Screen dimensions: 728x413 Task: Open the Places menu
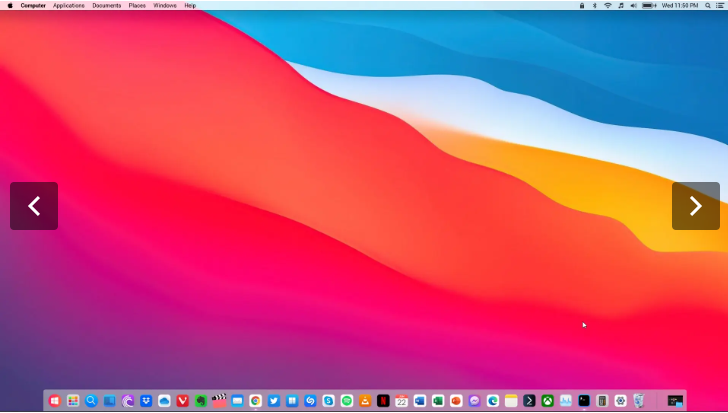(x=137, y=5)
